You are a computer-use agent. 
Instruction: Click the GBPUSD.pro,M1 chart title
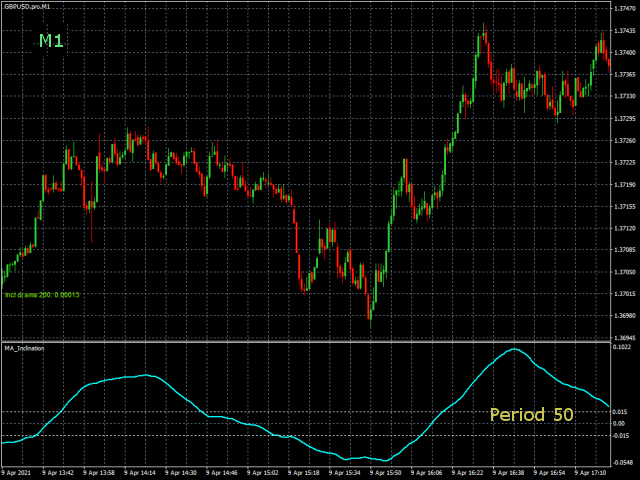click(27, 7)
